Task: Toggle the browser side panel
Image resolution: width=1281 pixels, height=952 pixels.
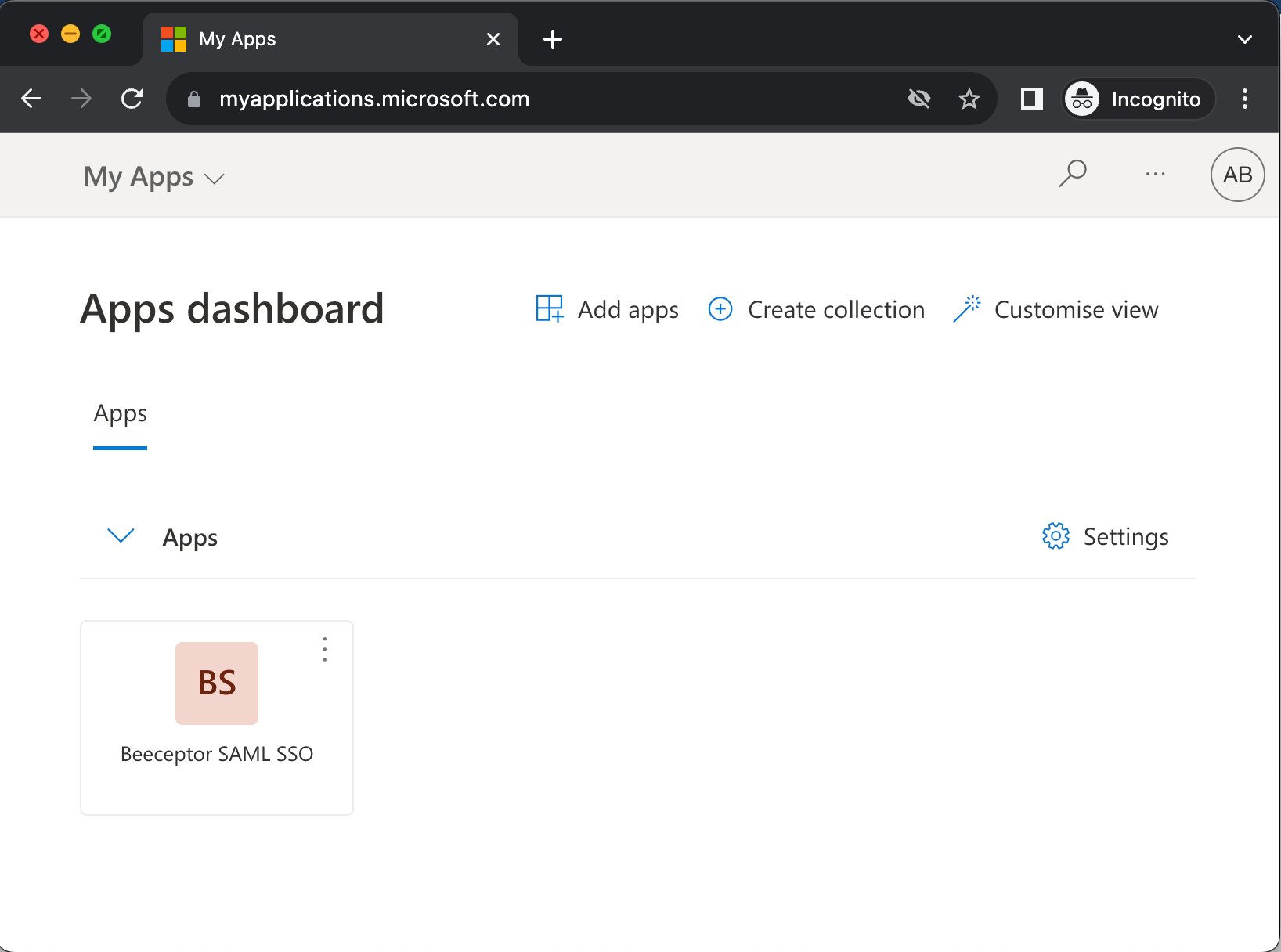Action: pos(1031,99)
